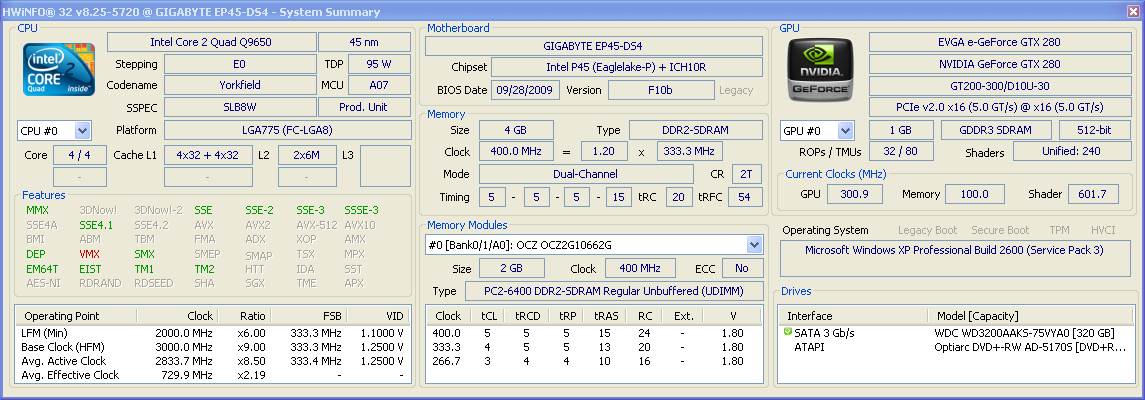The width and height of the screenshot is (1145, 400).
Task: Click the Operating Point column header
Action: pos(77,316)
